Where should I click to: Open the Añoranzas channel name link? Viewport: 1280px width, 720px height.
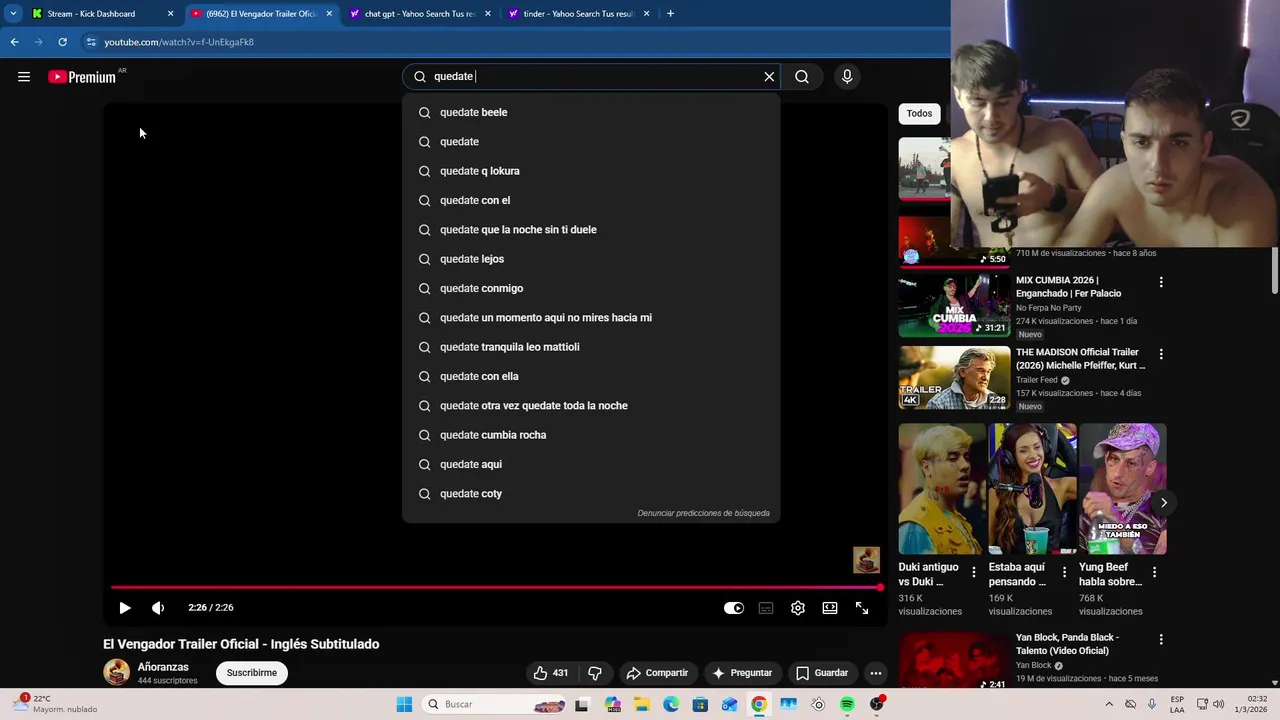coord(163,667)
